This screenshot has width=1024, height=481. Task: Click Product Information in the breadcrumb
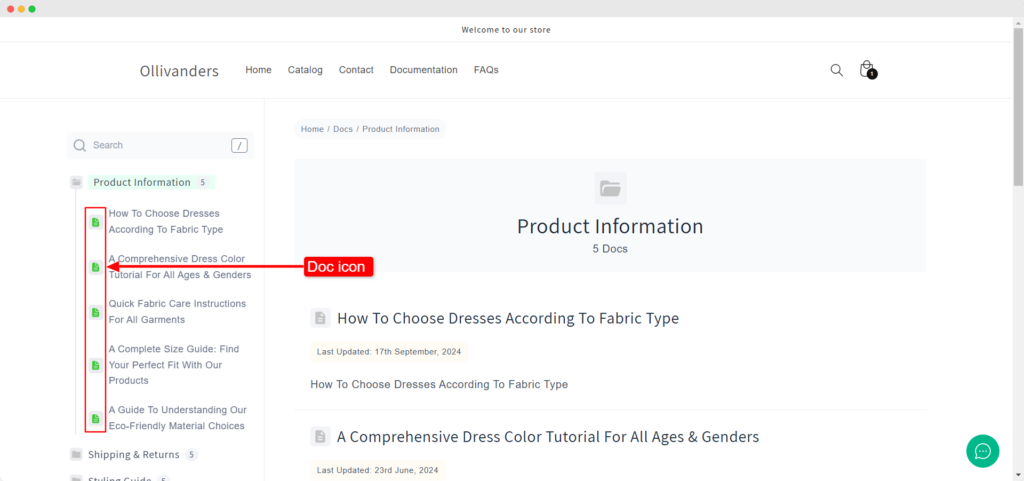coord(401,129)
